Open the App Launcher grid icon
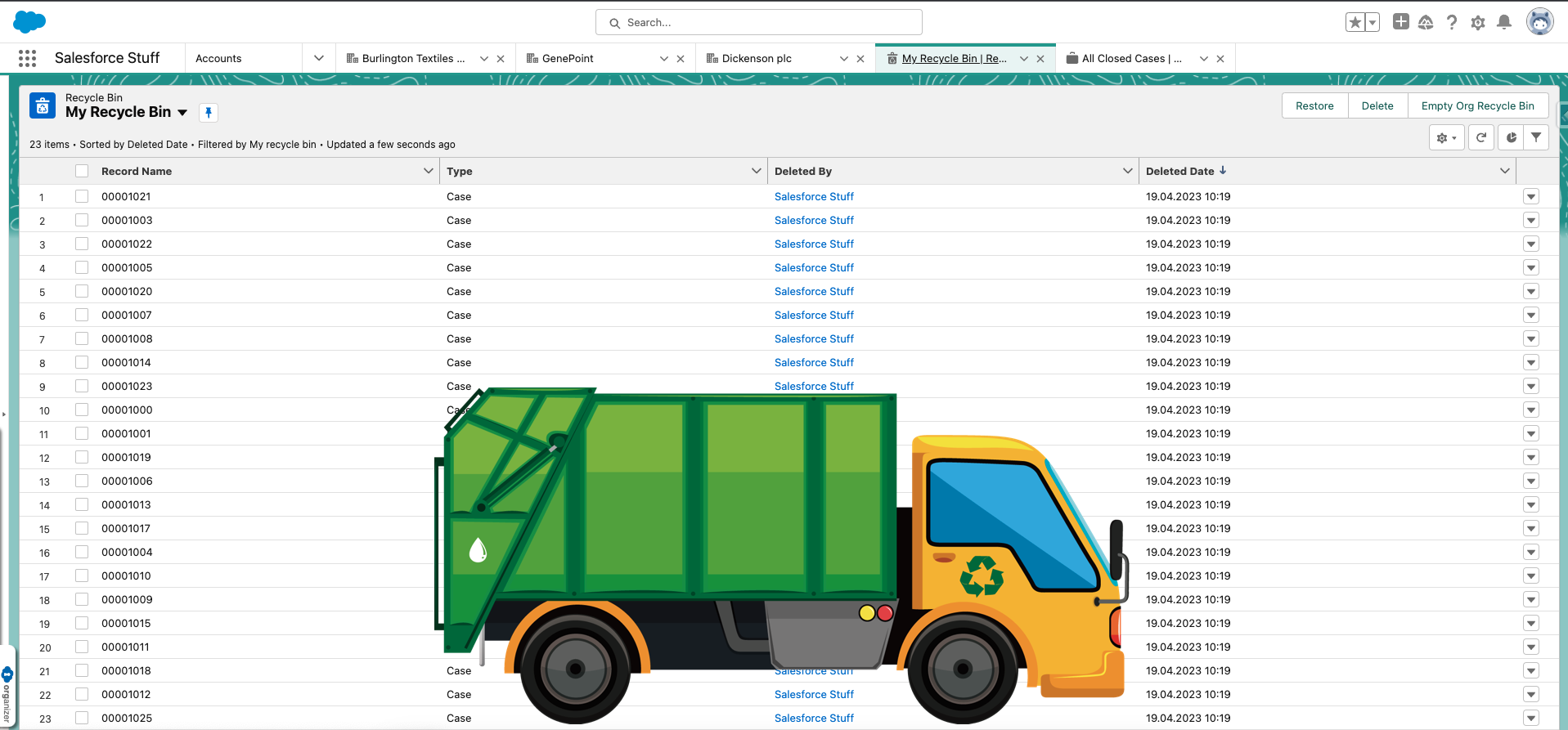 (x=27, y=58)
